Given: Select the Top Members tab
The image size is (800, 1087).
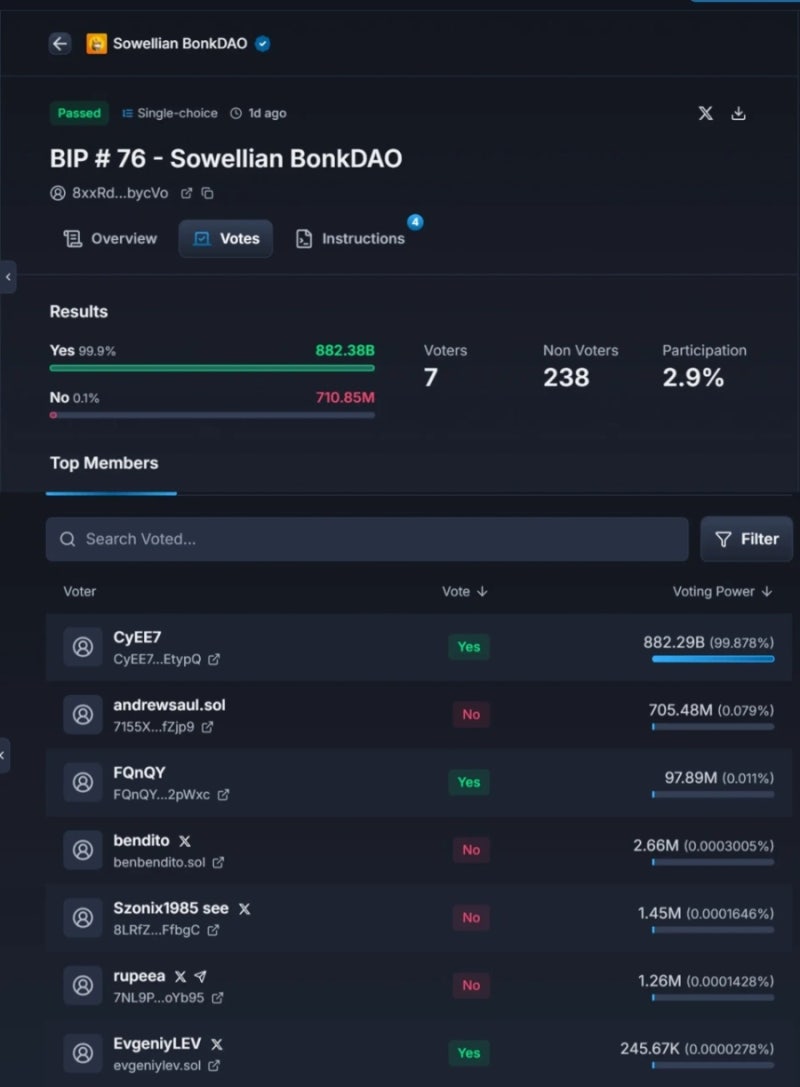Looking at the screenshot, I should [104, 463].
